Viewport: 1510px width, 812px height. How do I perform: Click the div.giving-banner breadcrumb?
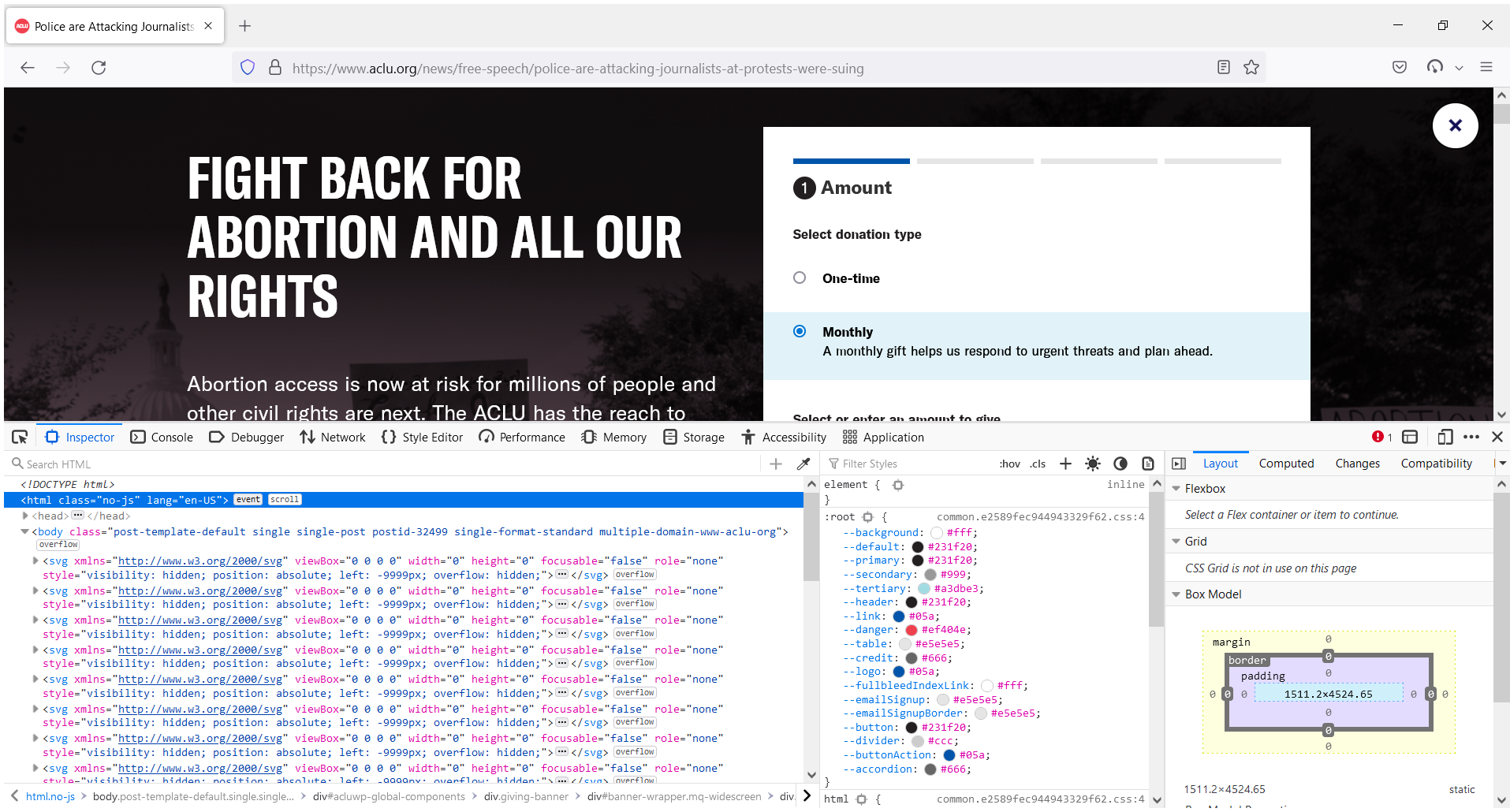point(526,796)
